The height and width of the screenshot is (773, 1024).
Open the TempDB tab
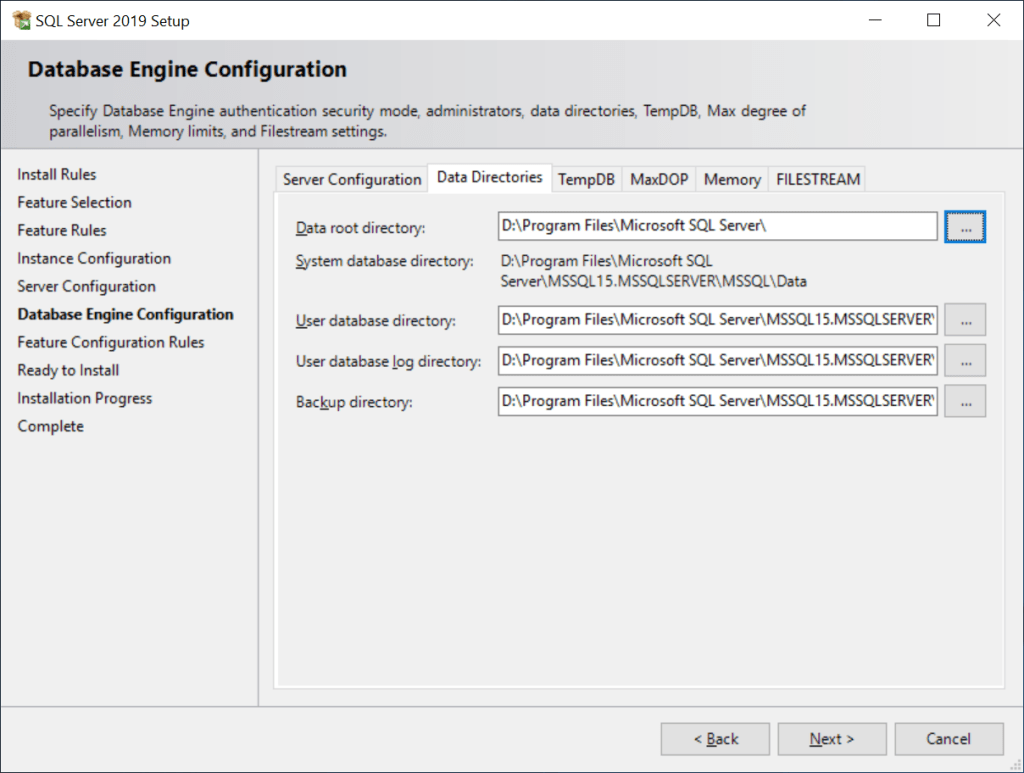[586, 179]
